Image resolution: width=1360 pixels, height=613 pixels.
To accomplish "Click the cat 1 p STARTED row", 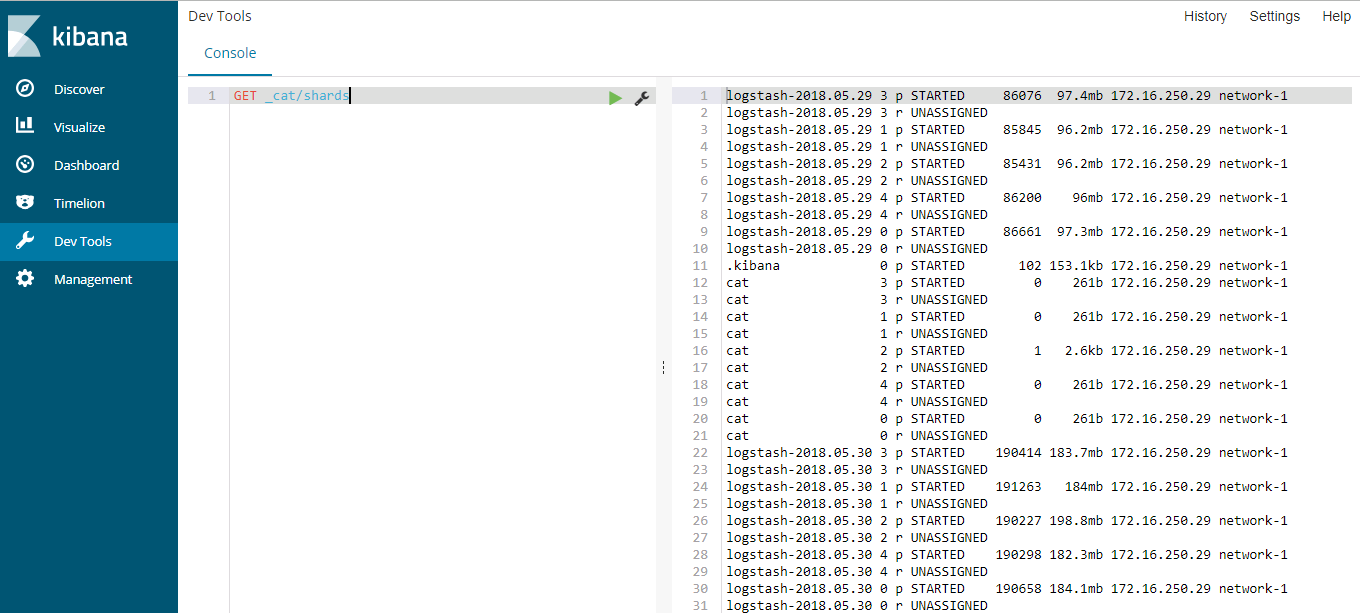I will (1007, 316).
